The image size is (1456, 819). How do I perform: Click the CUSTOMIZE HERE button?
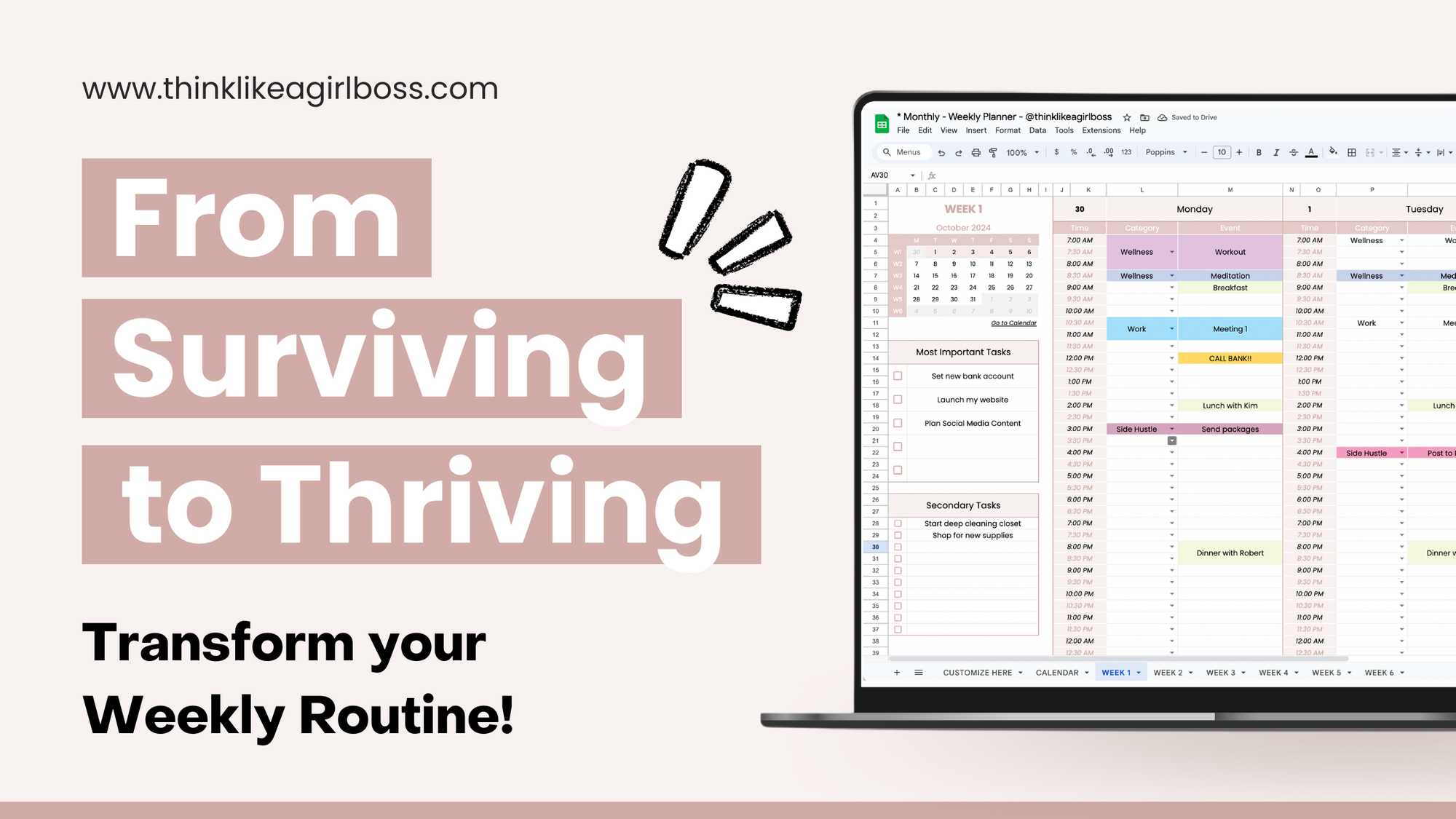click(x=977, y=672)
